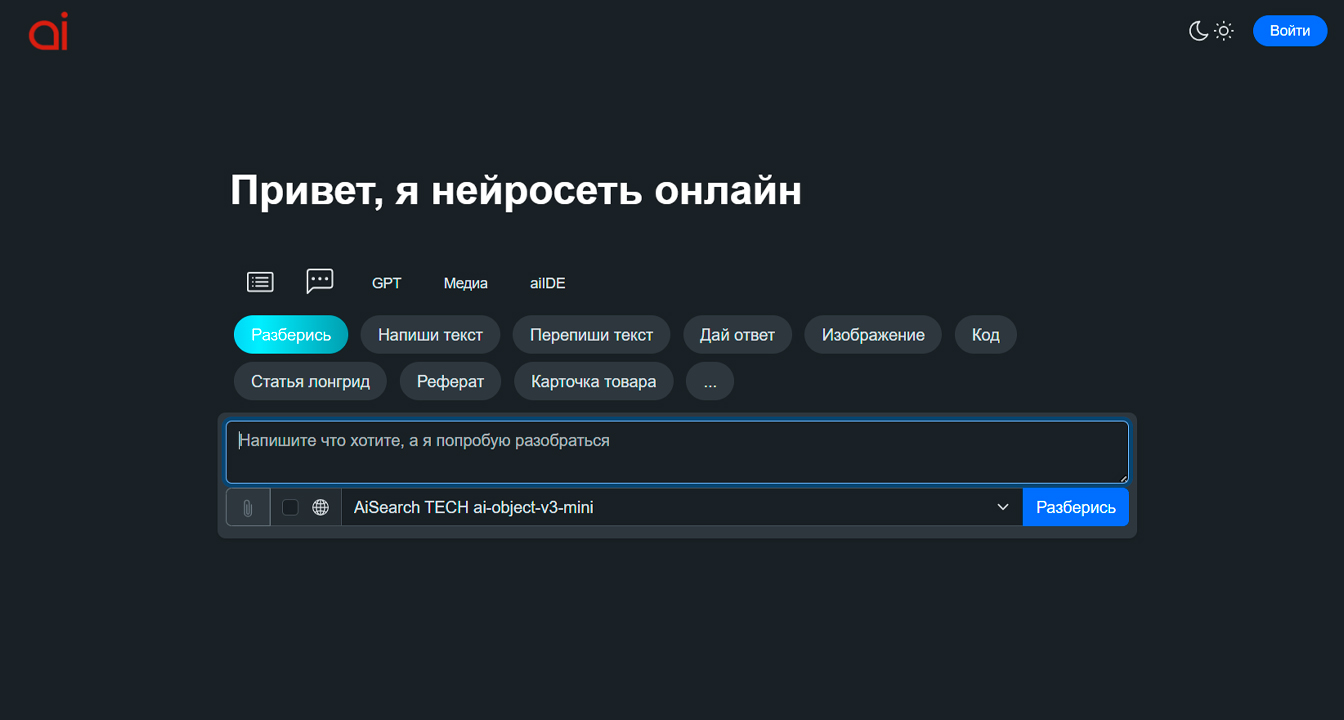
Task: Click the red ai logo
Action: pyautogui.click(x=47, y=31)
